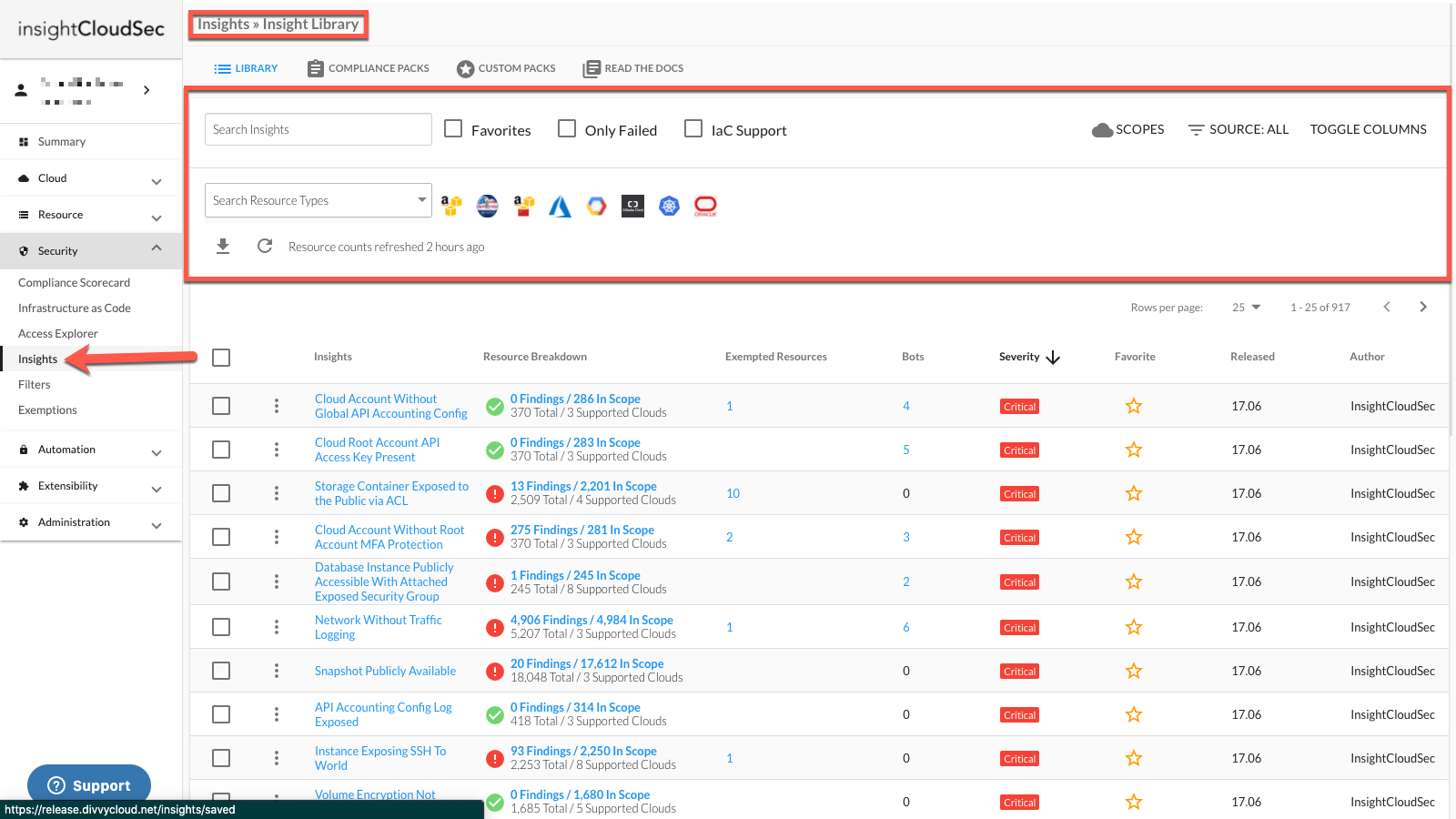Open the Exemptions page

47,410
